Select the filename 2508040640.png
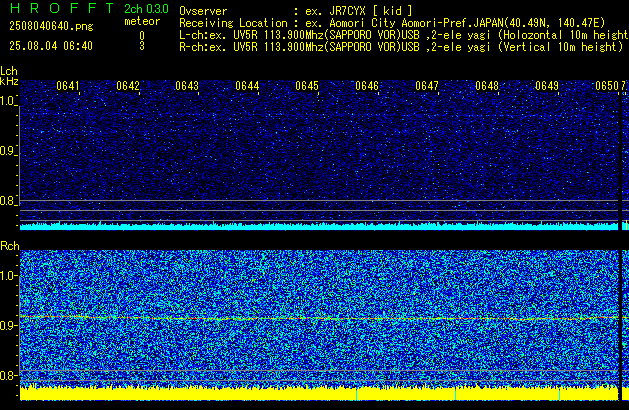The width and height of the screenshot is (629, 410). click(x=51, y=26)
